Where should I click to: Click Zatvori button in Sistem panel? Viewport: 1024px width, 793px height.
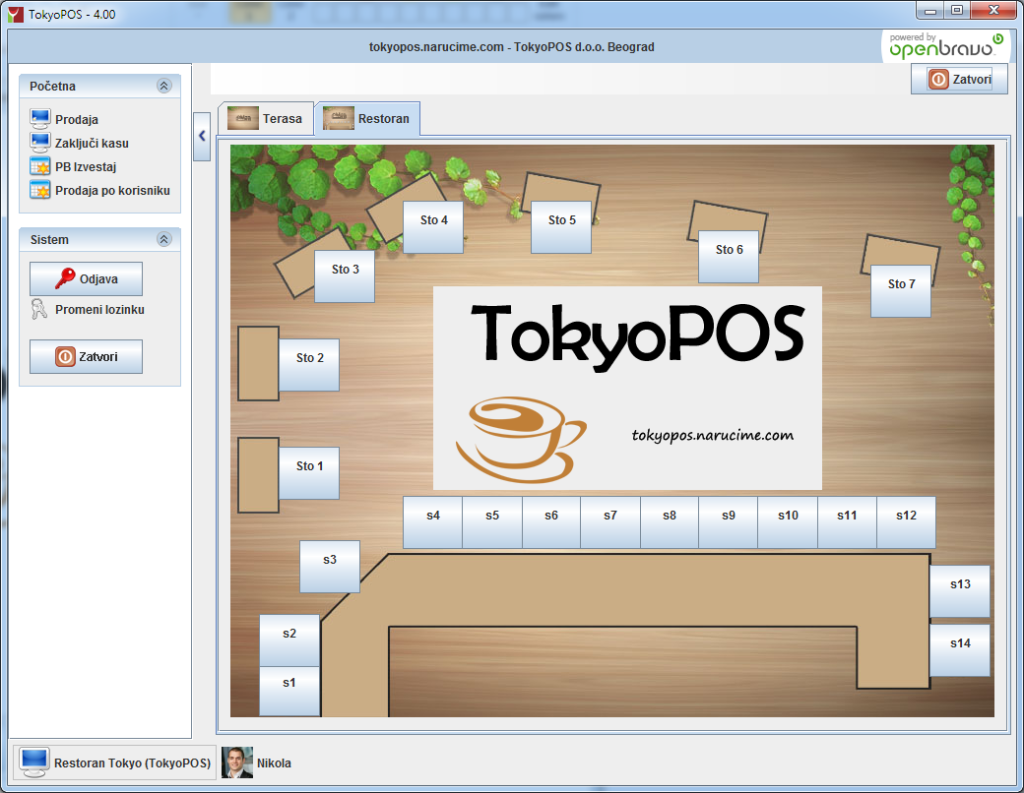86,357
